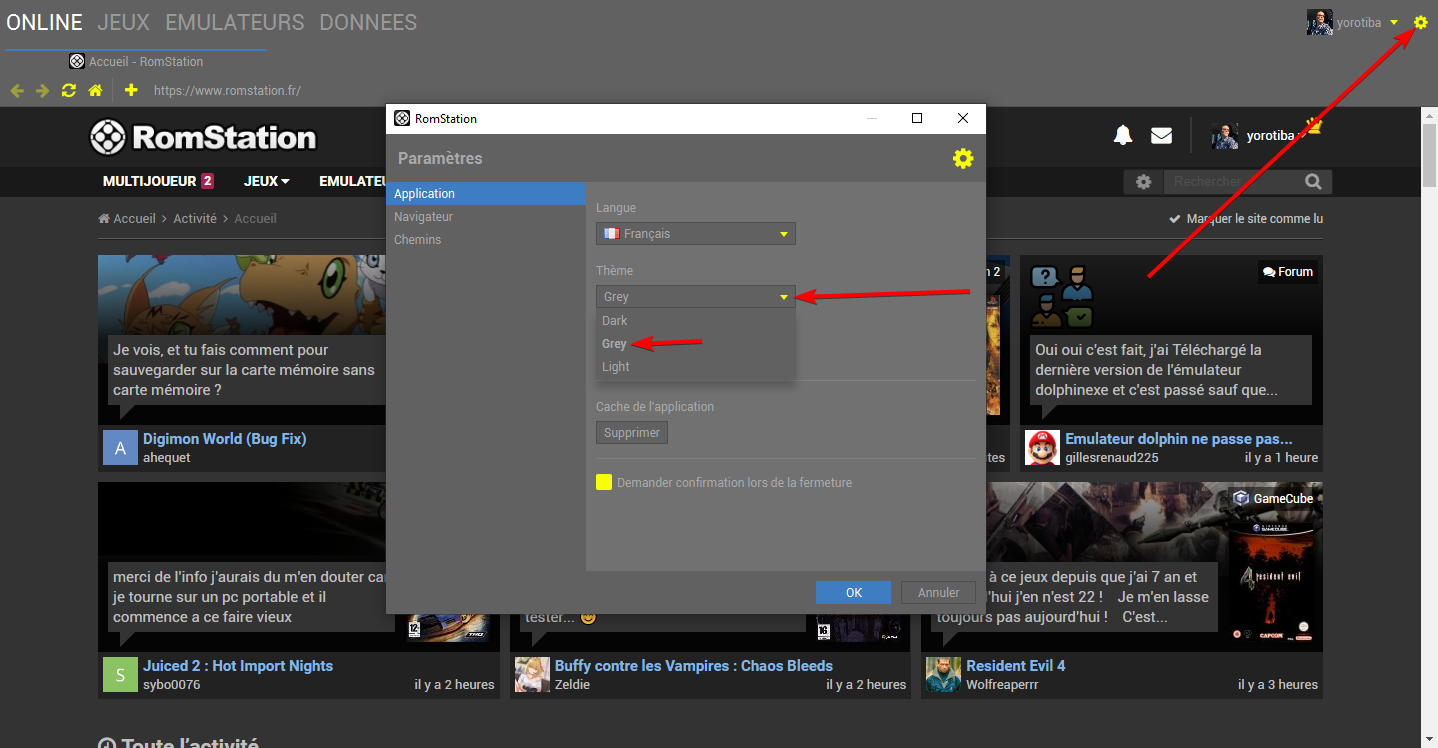Click the Forum badge on dolphin card
Image resolution: width=1438 pixels, height=748 pixels.
point(1288,271)
